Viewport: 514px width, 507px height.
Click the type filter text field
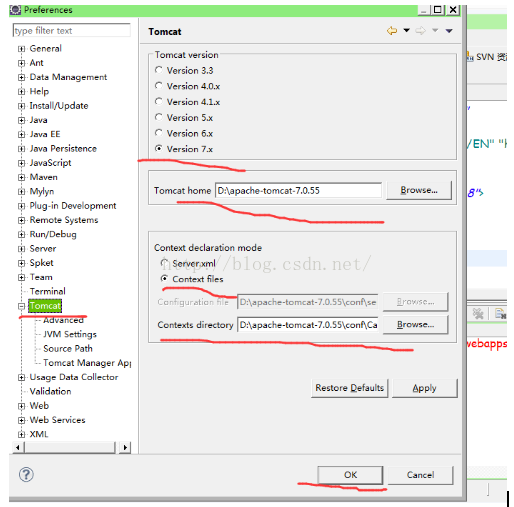pyautogui.click(x=71, y=30)
